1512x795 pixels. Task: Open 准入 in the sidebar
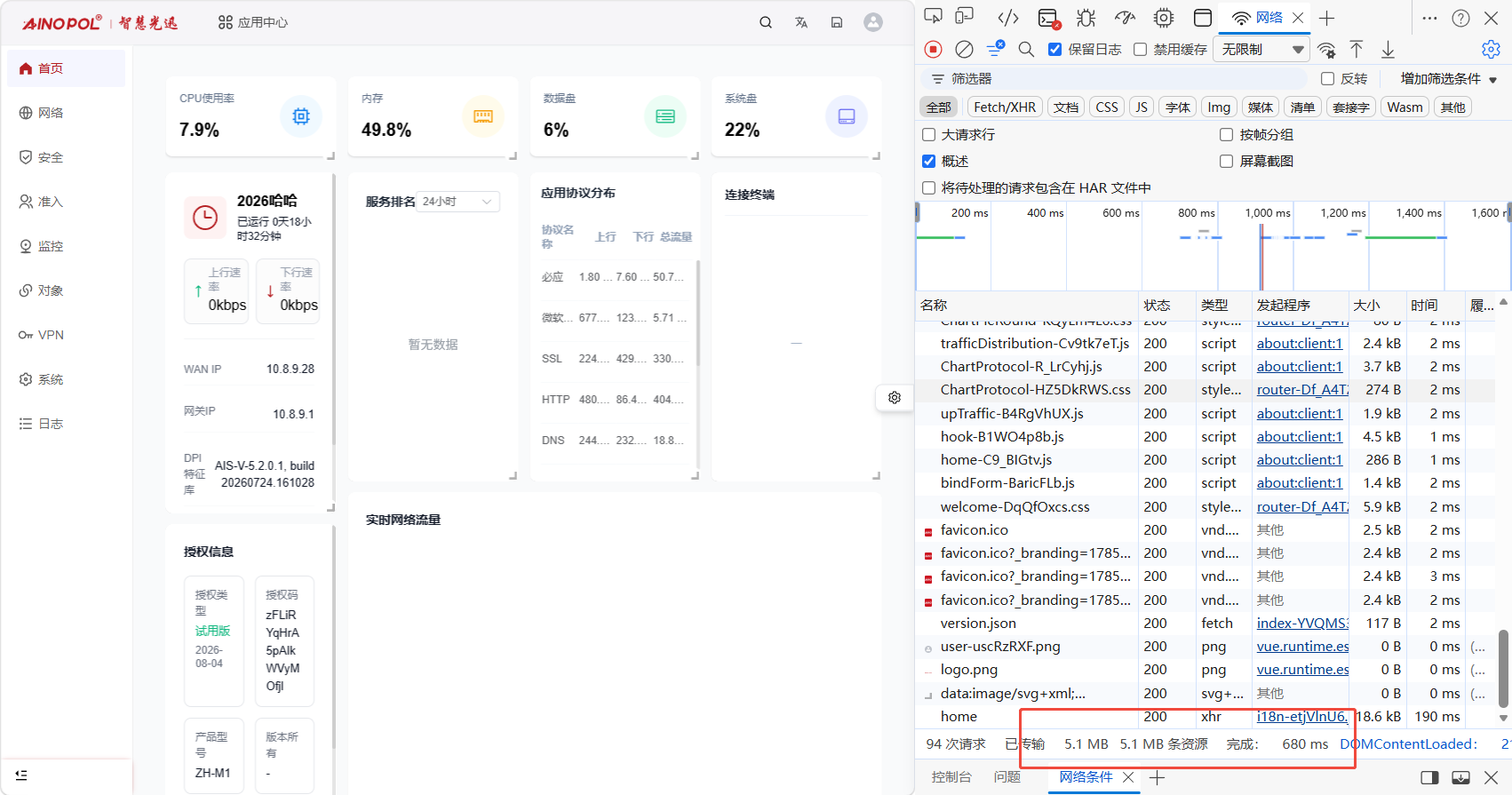(67, 202)
